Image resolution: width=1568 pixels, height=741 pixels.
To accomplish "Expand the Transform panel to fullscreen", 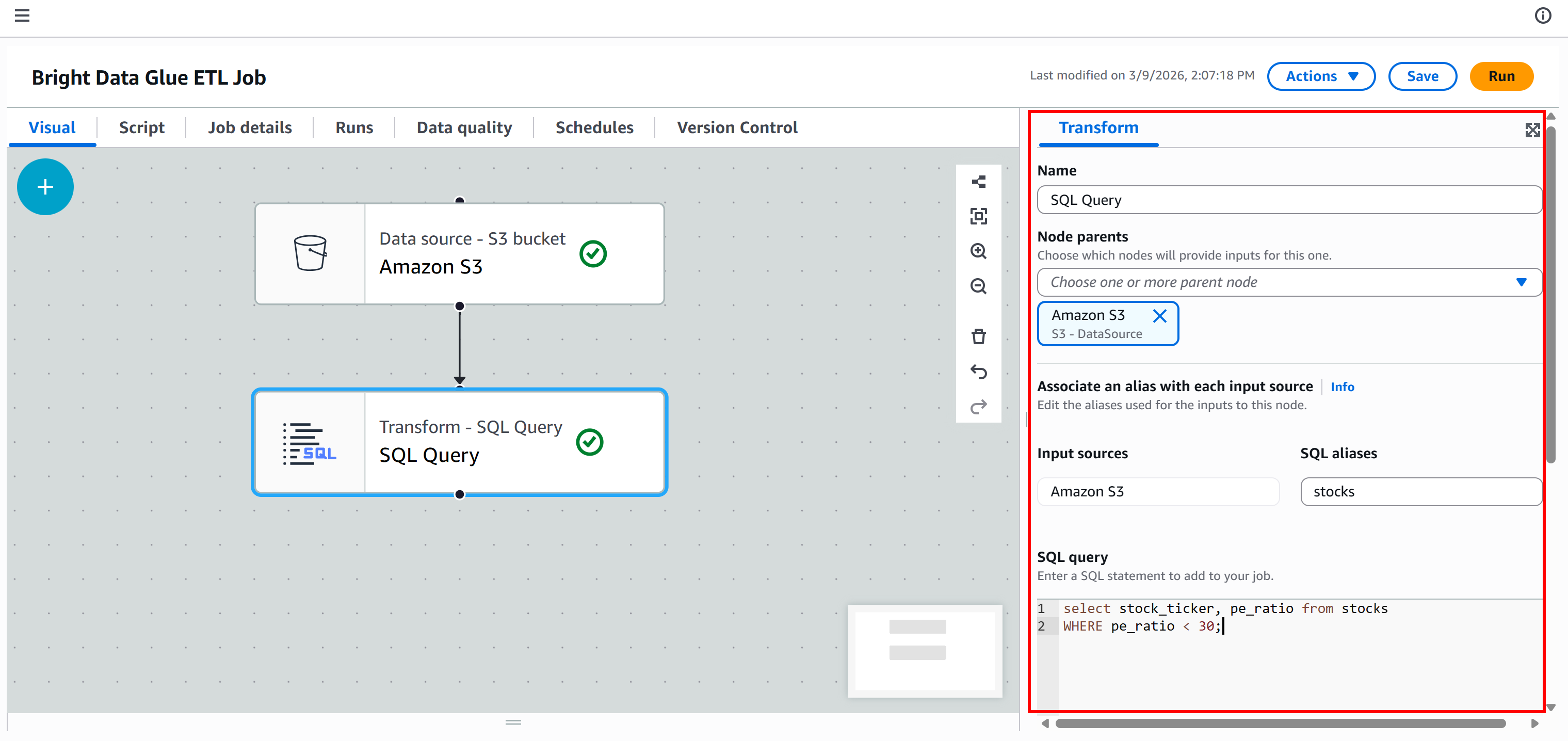I will [x=1533, y=130].
